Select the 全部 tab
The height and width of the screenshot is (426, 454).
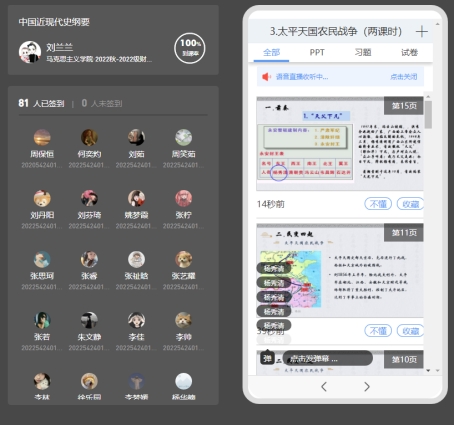coord(271,52)
